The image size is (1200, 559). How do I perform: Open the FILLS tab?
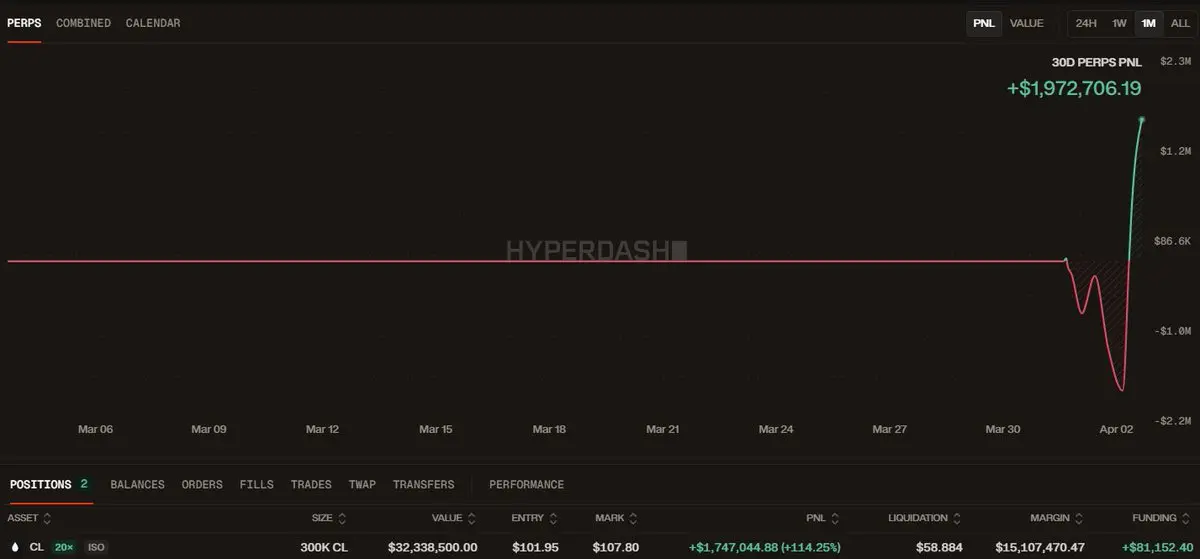(x=256, y=484)
